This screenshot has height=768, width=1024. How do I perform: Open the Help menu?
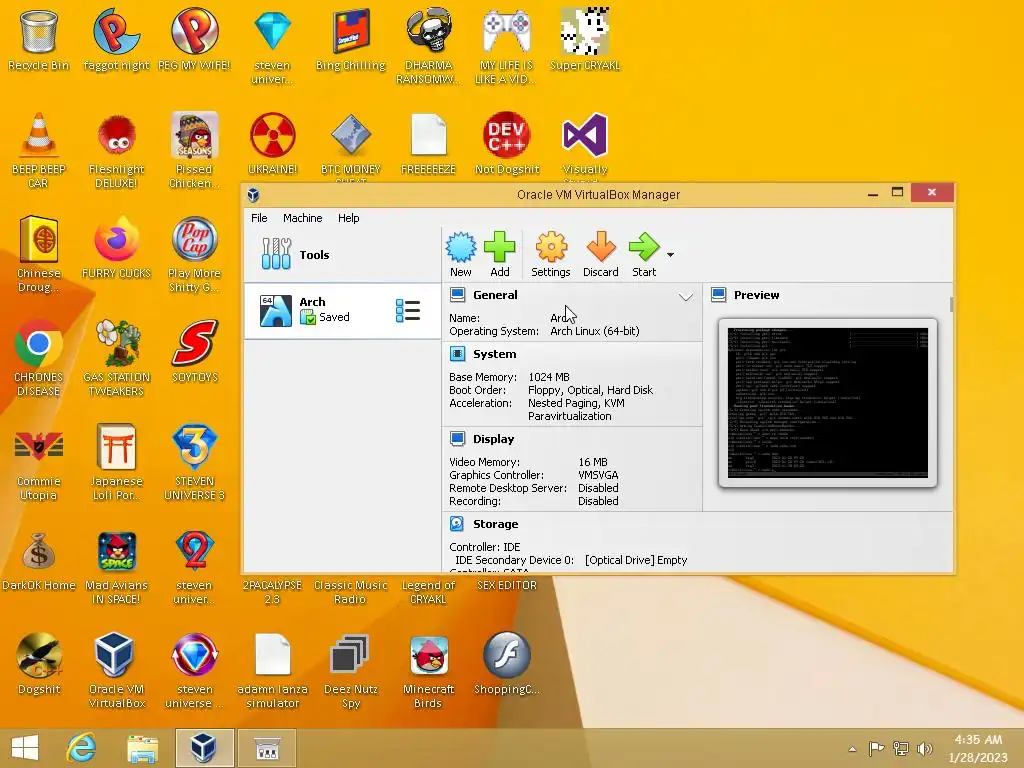[349, 218]
